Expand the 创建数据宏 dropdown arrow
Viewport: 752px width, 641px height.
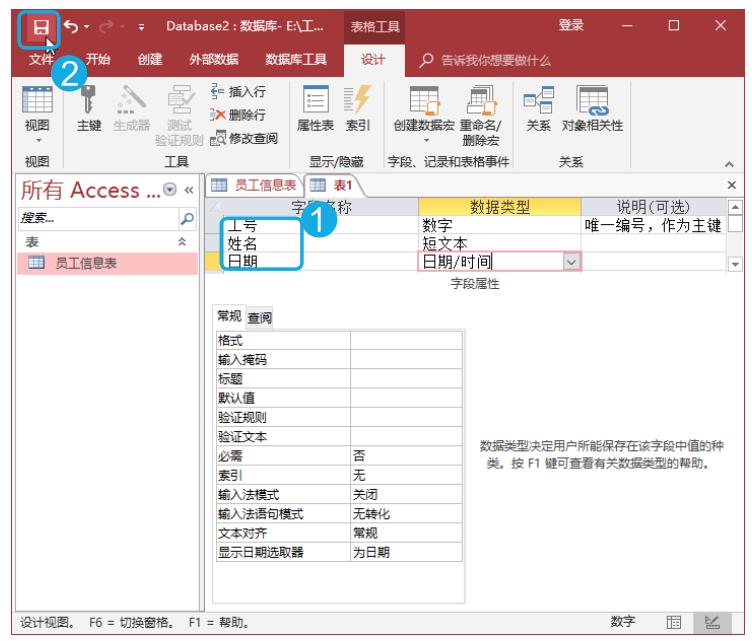426,141
